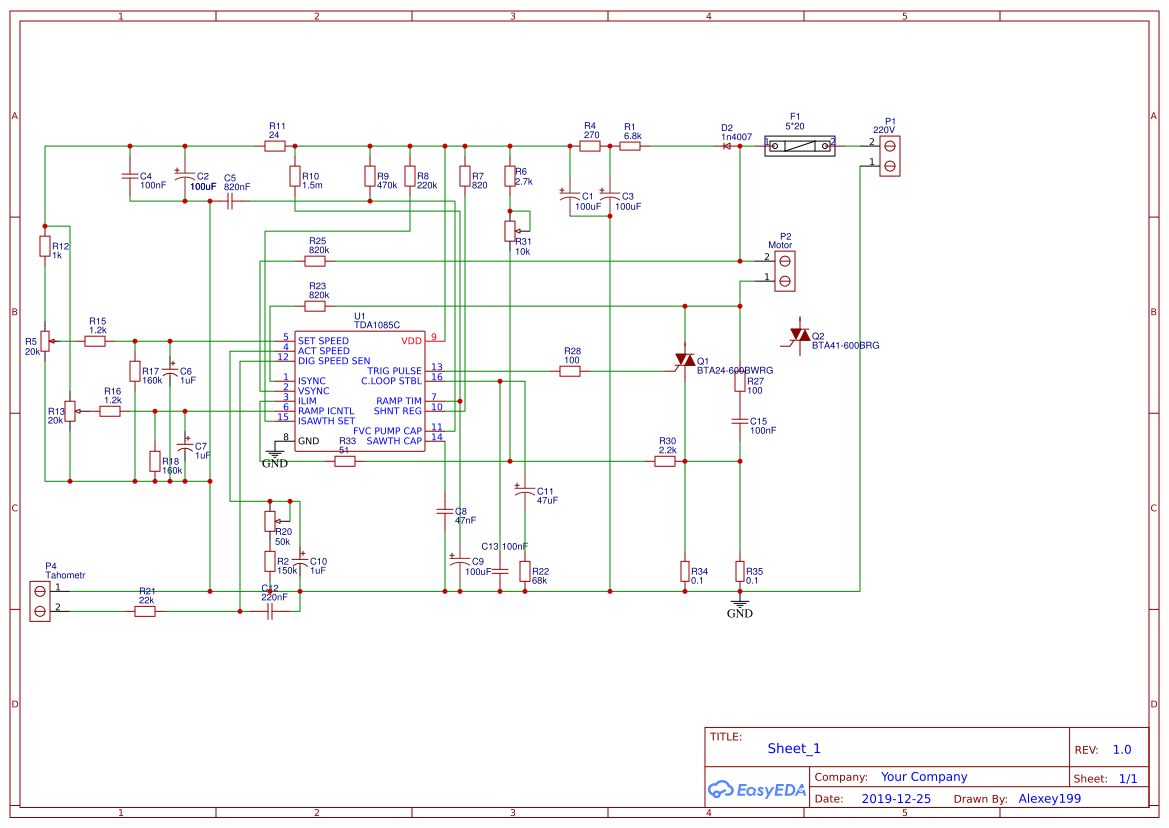Select resistor R16 1.2k symbol

point(110,411)
